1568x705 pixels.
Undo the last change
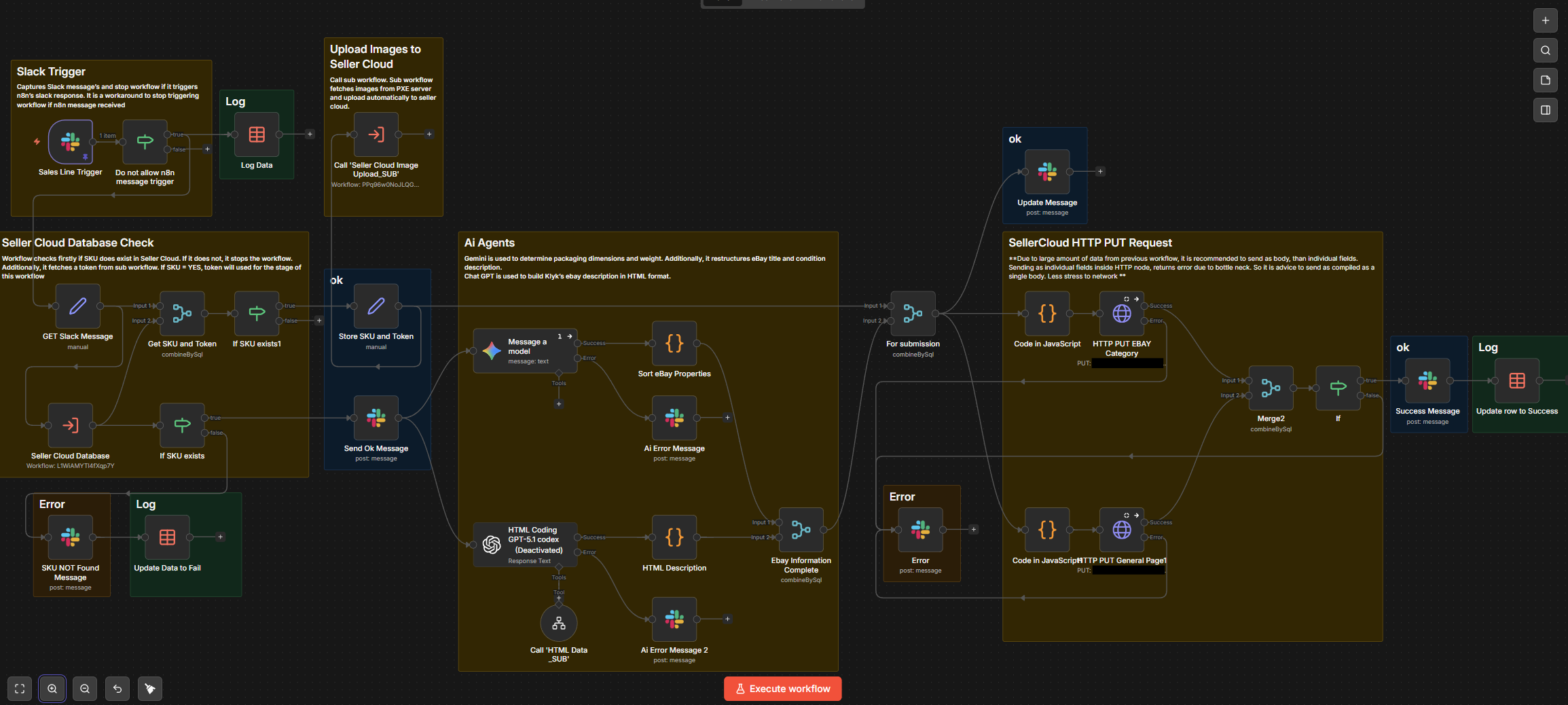117,689
